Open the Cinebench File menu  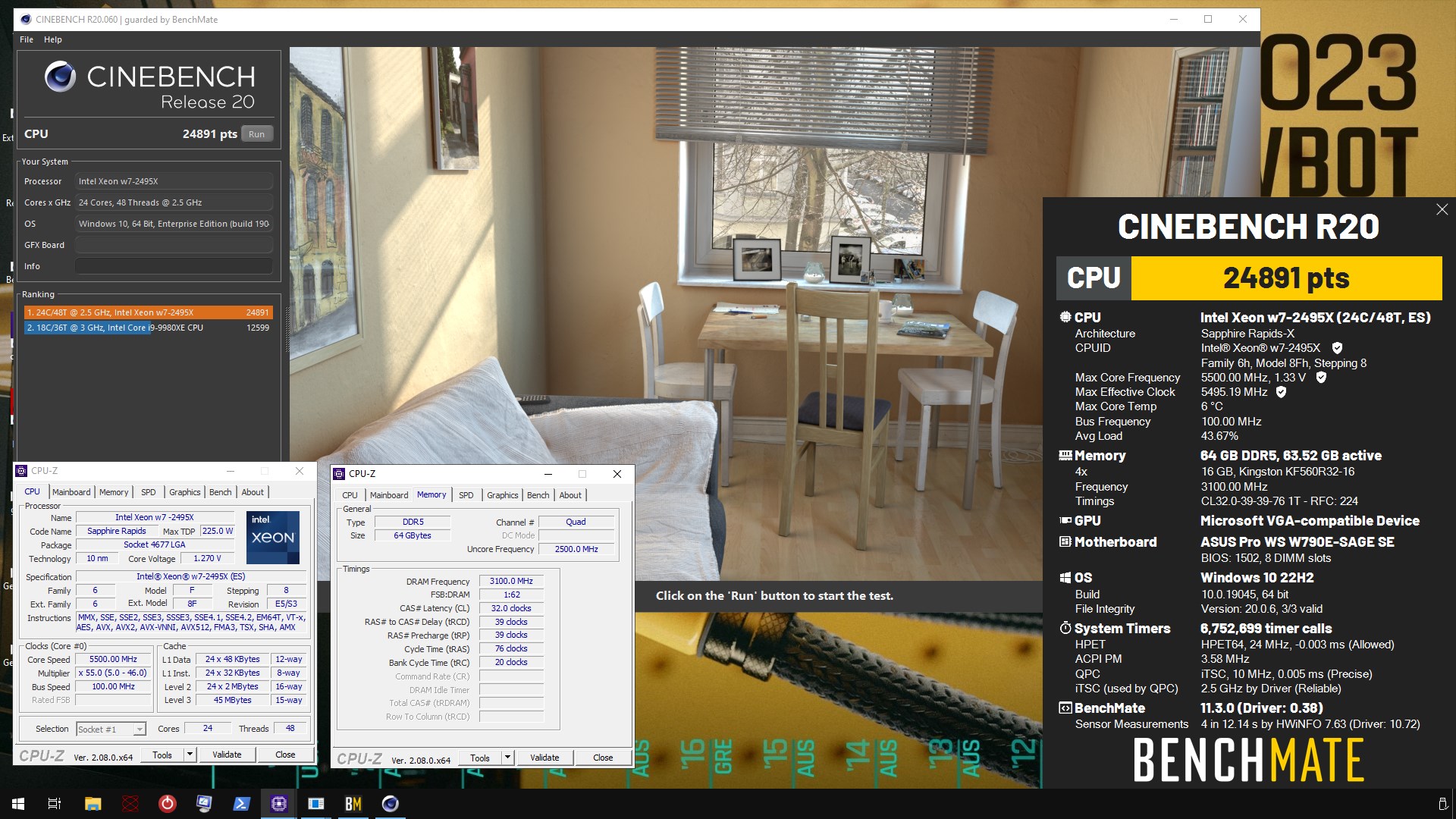27,39
